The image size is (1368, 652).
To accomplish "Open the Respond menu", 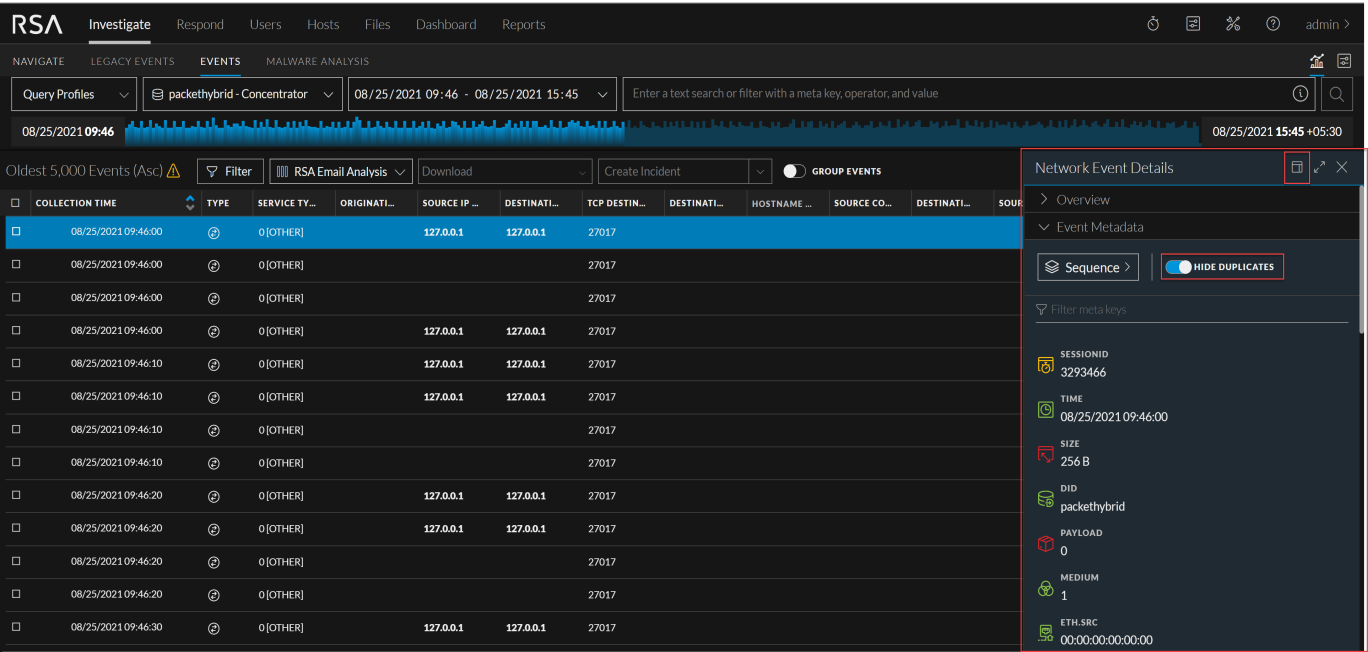I will (x=200, y=24).
